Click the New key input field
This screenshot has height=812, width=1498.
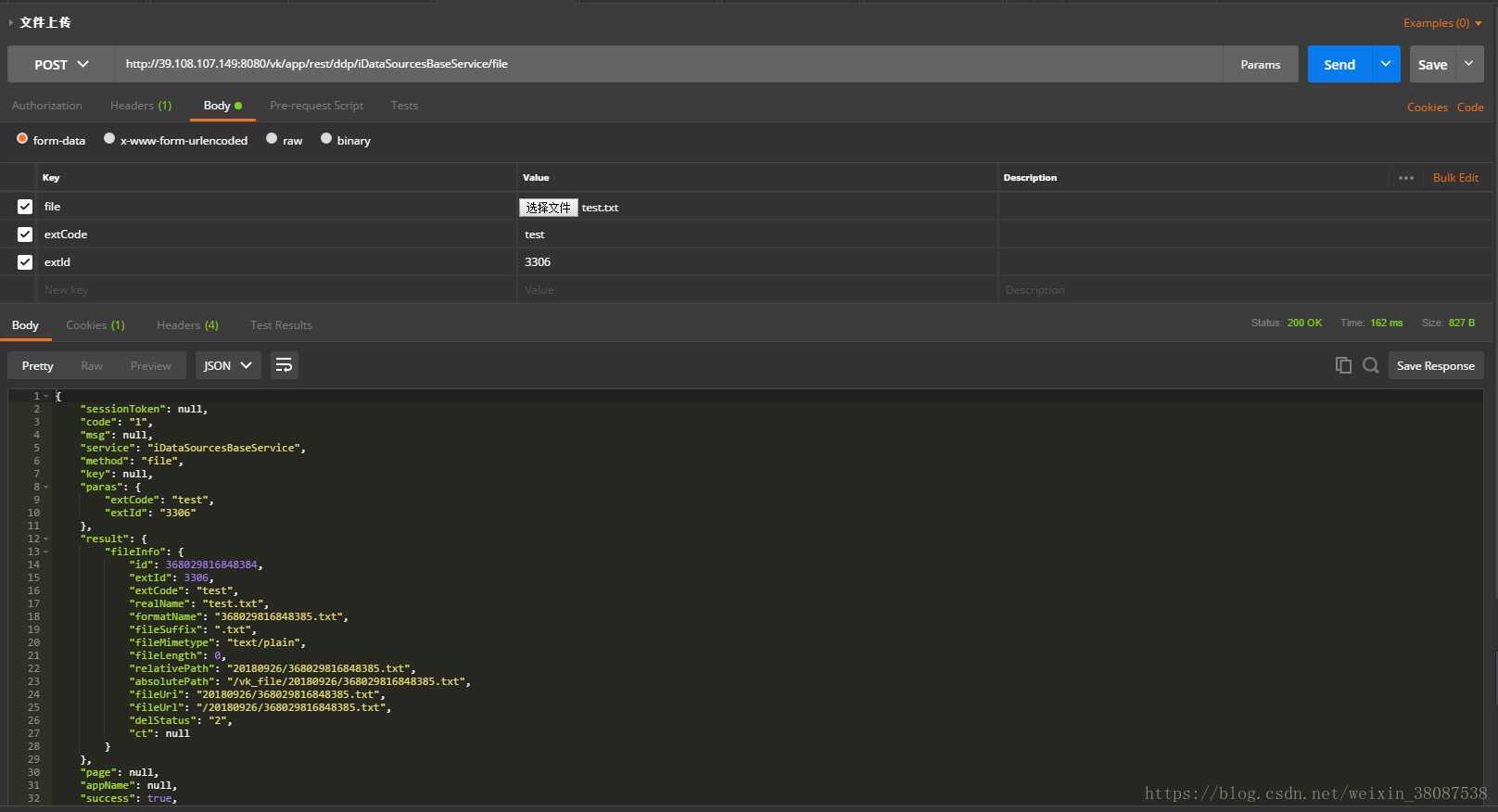click(276, 290)
